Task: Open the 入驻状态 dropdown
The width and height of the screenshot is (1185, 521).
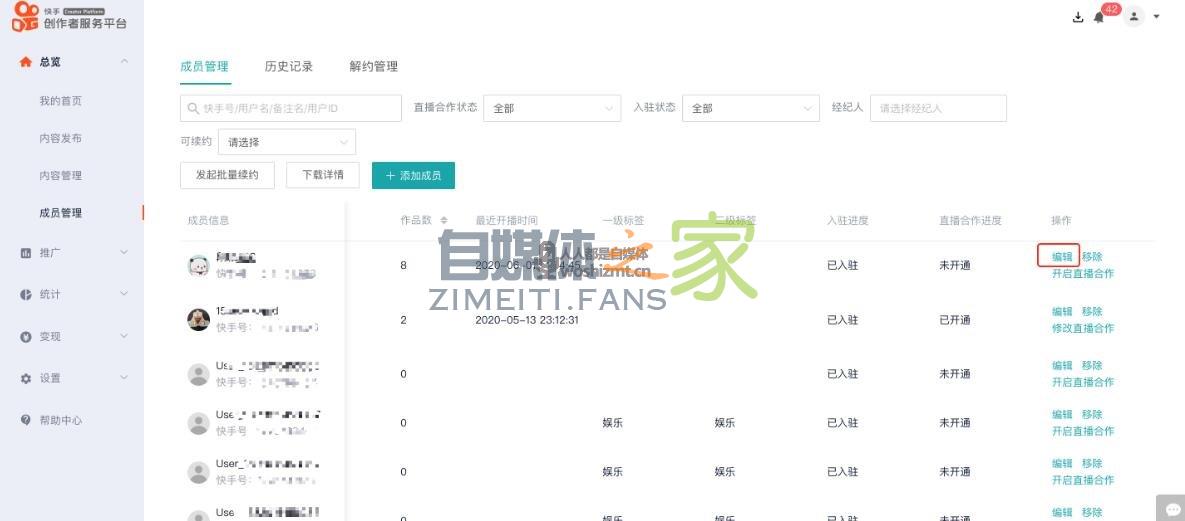Action: tap(751, 108)
